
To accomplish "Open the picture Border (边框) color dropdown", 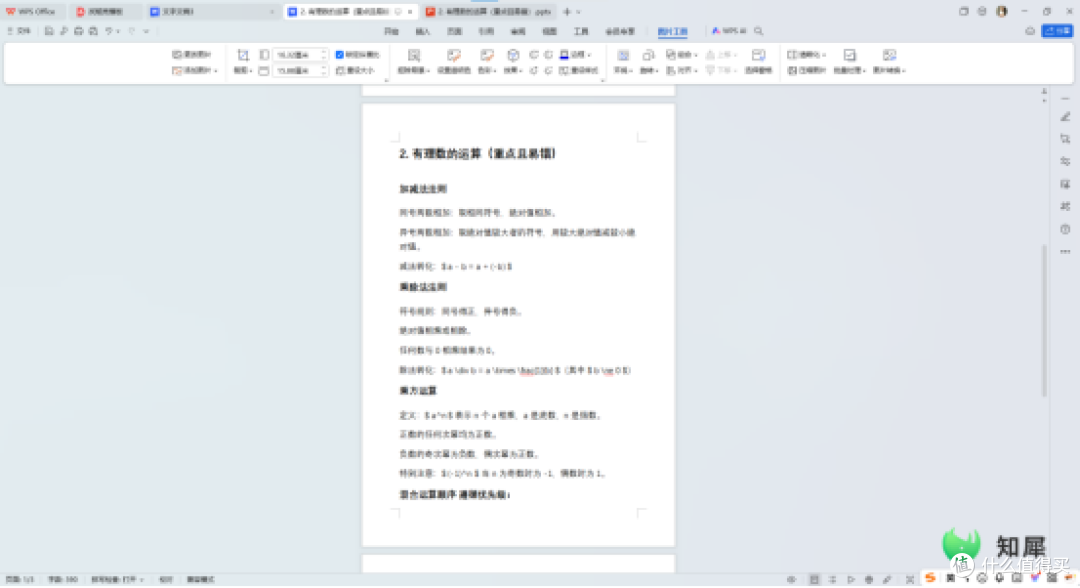I will pos(576,54).
